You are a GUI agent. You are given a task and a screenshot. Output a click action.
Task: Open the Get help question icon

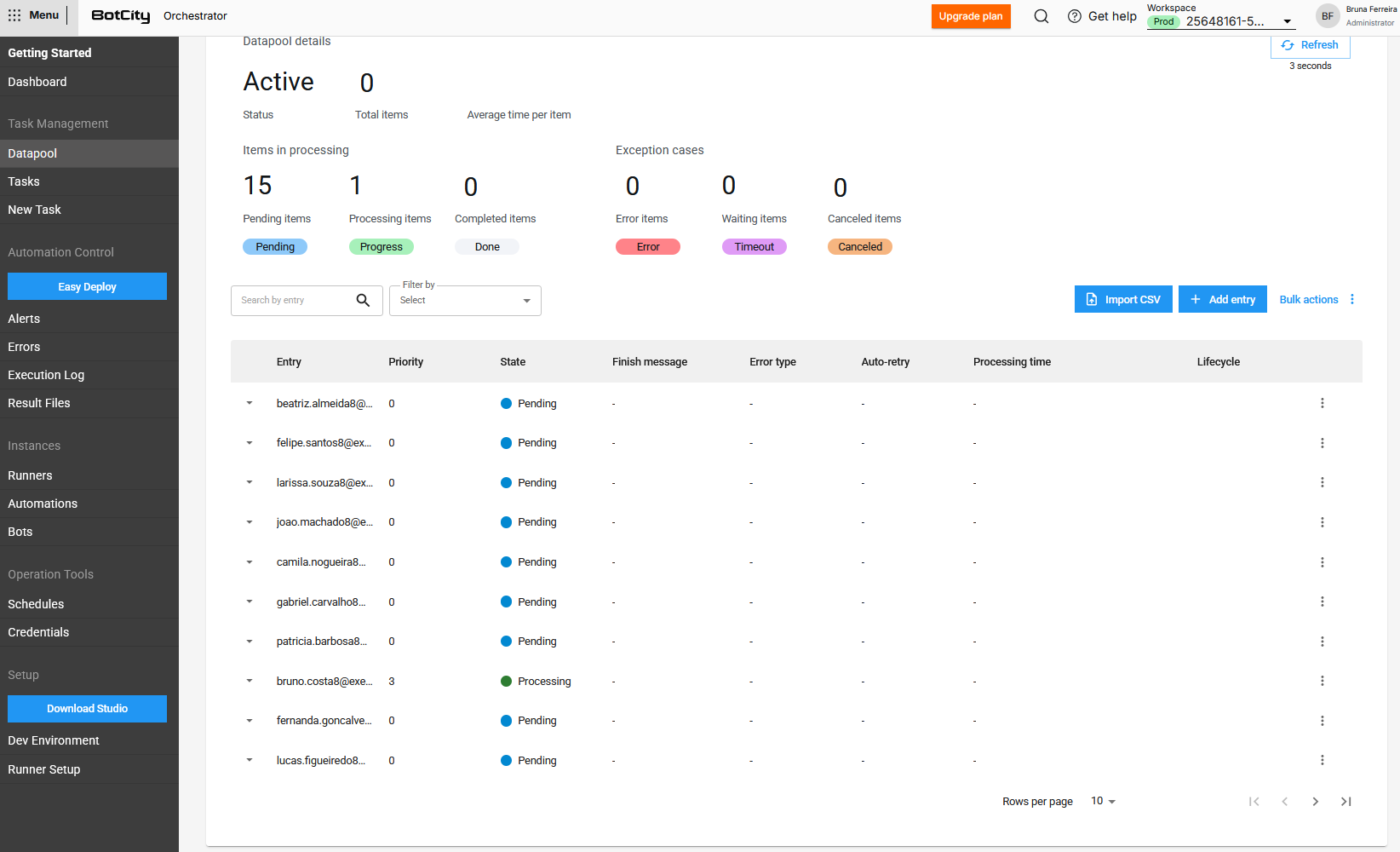1075,16
